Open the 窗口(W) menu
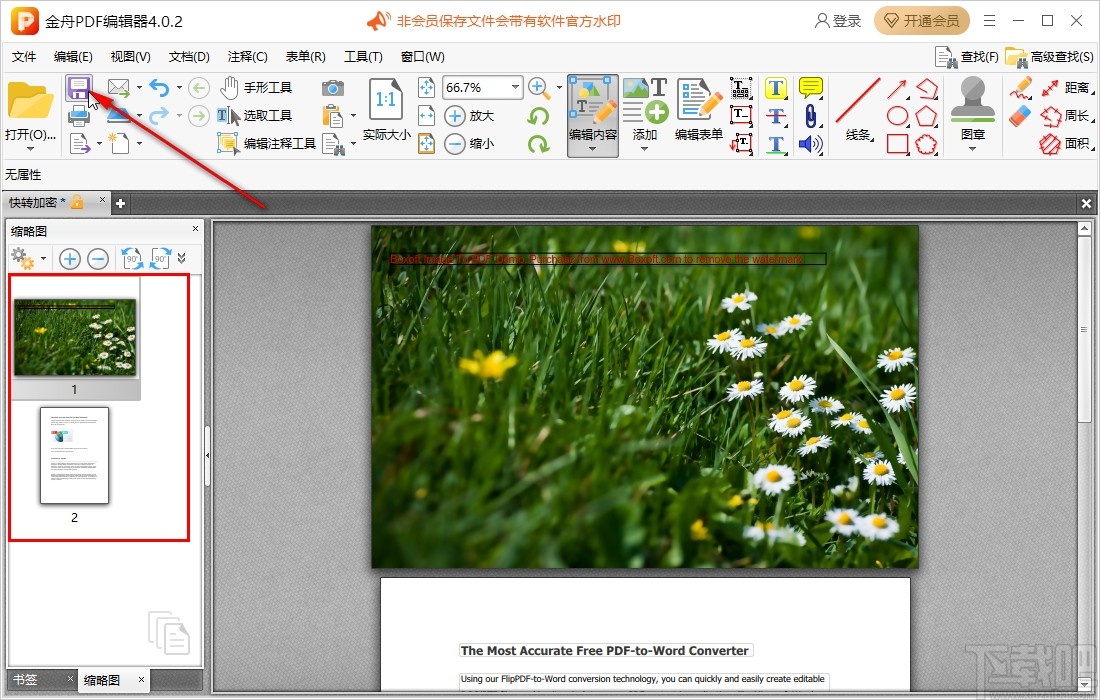 pos(422,57)
